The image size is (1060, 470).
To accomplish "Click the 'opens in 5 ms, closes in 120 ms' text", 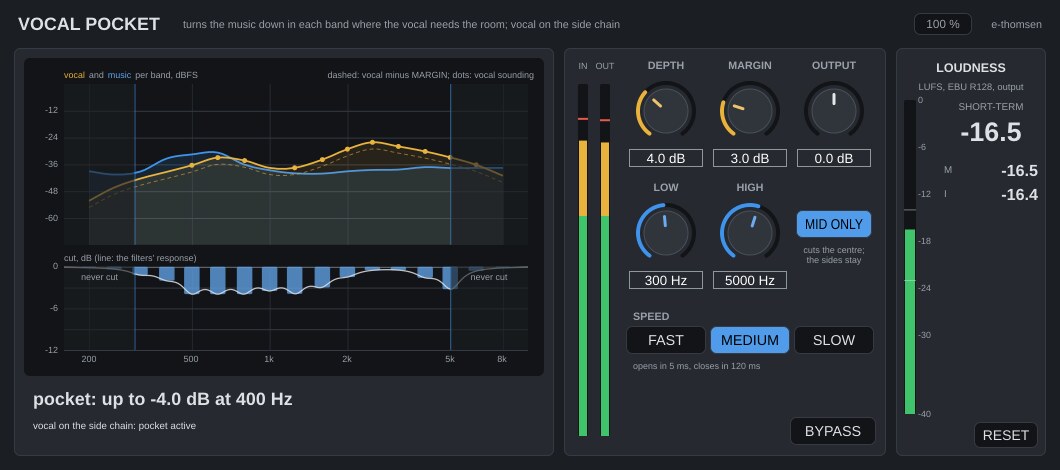I will (696, 366).
